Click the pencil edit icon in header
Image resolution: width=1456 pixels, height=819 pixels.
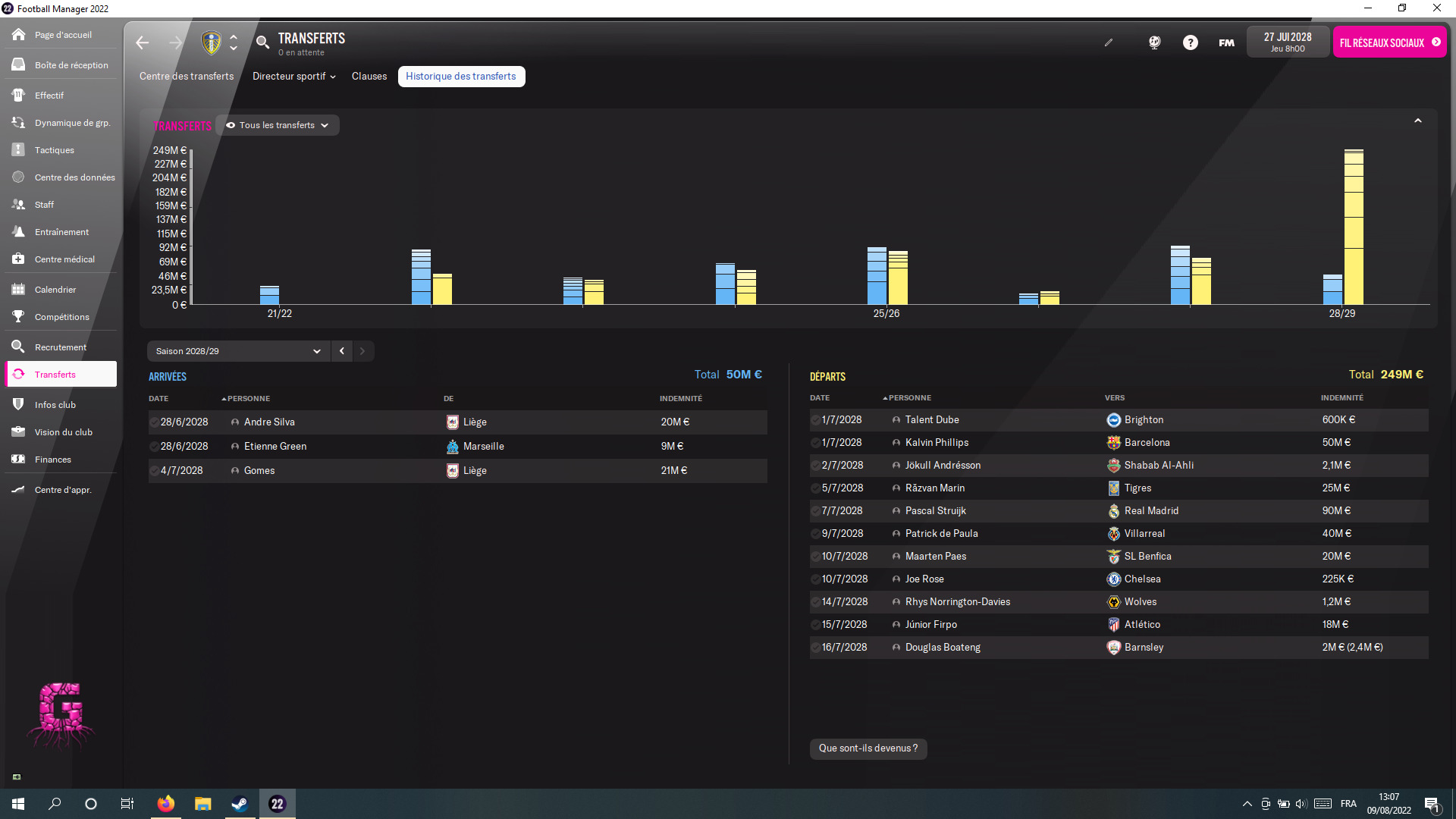[x=1109, y=42]
